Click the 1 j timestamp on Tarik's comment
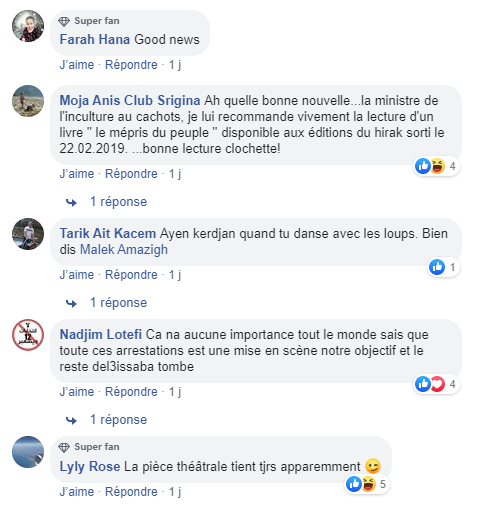495x510 pixels. pos(175,275)
